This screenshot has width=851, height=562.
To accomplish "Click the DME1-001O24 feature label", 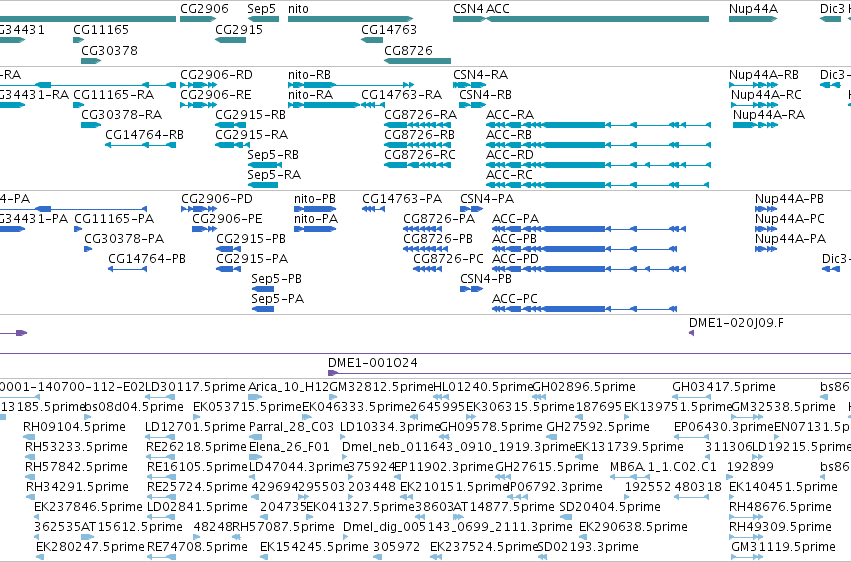I will click(373, 362).
